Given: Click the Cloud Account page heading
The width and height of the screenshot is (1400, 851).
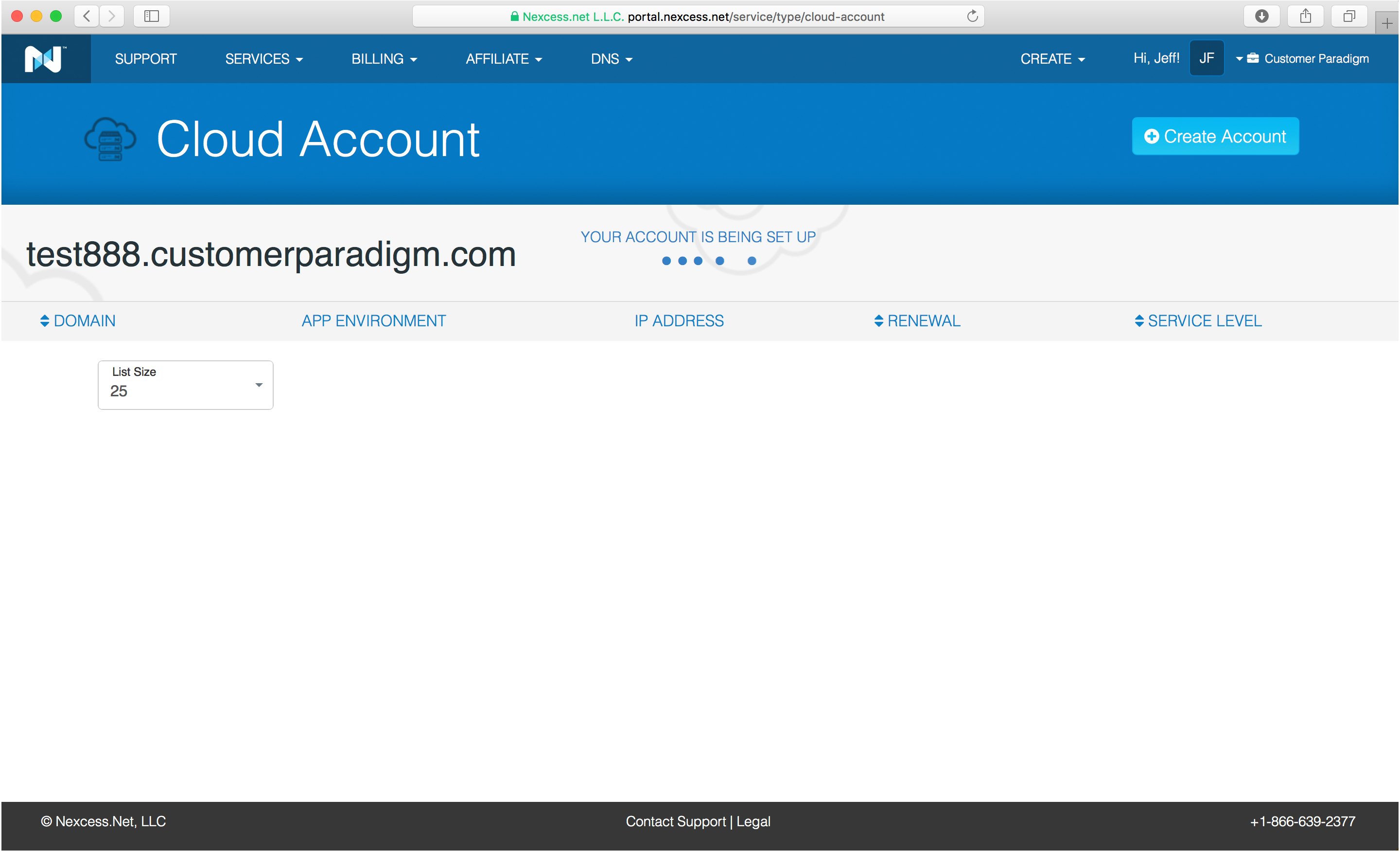Looking at the screenshot, I should tap(318, 139).
